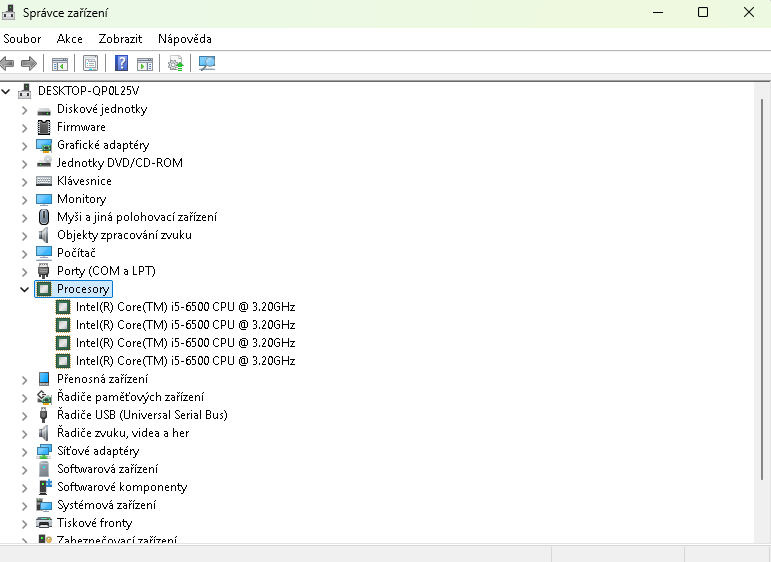Image resolution: width=771 pixels, height=562 pixels.
Task: Expand the Síťové adaptéry node
Action: pyautogui.click(x=25, y=451)
